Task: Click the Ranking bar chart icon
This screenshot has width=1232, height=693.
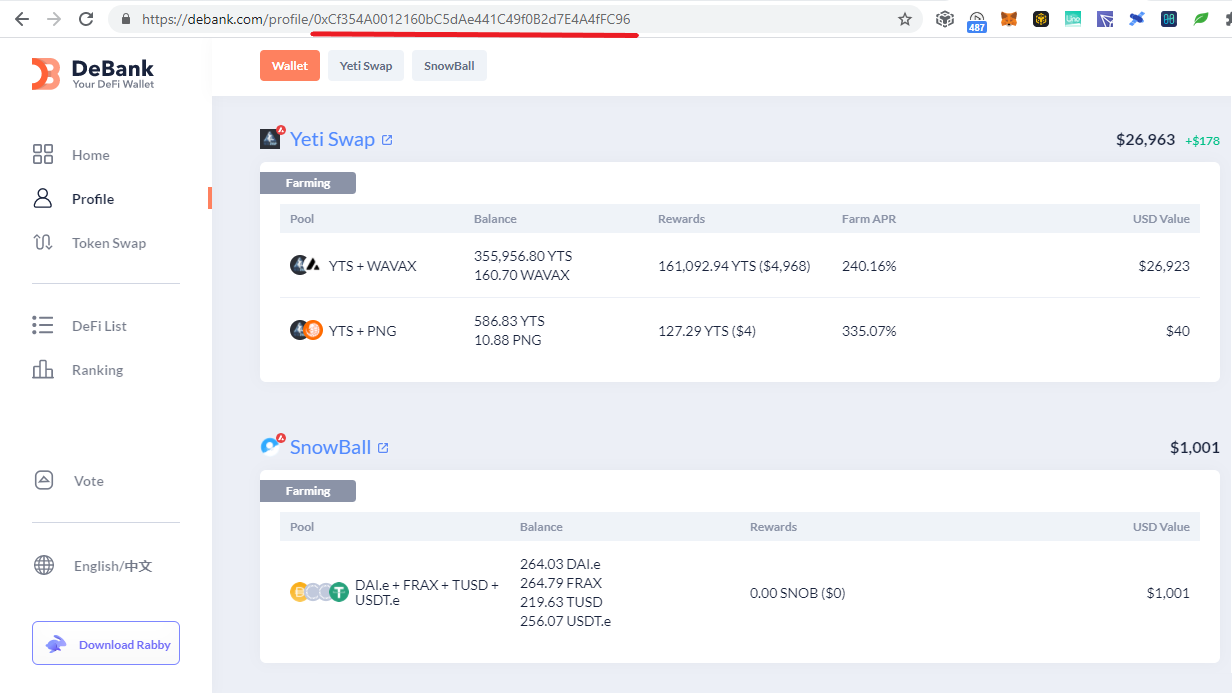Action: [x=43, y=369]
